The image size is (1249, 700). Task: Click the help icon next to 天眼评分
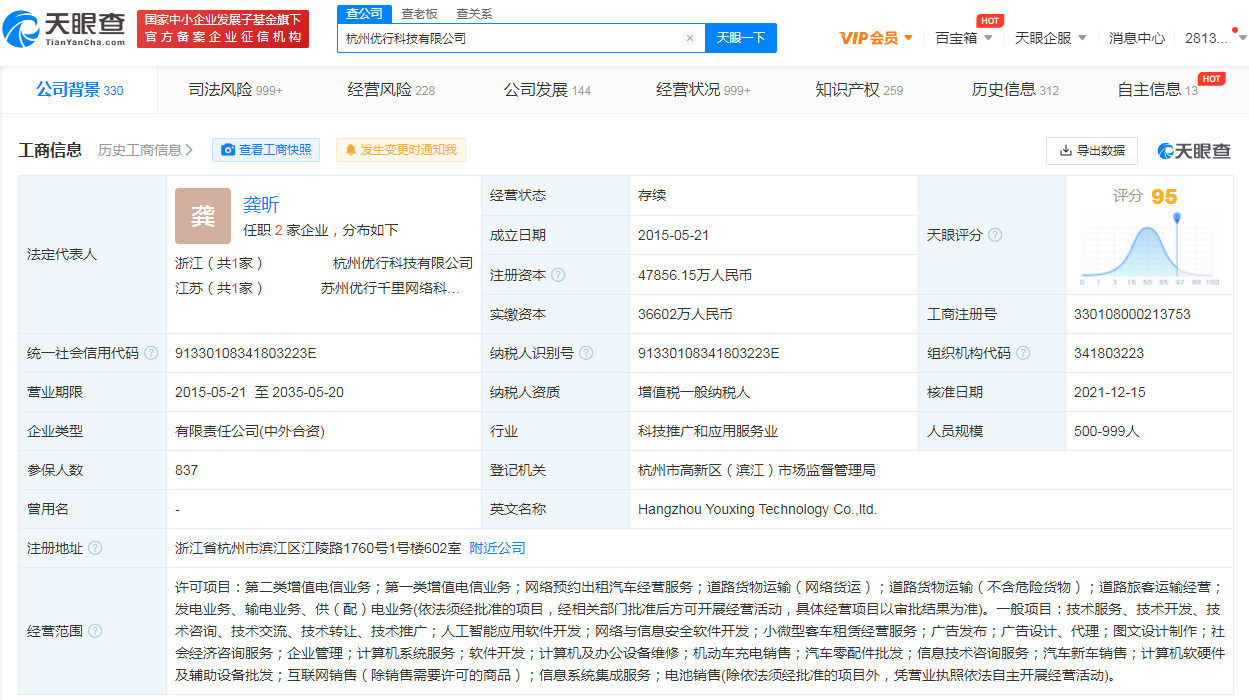click(995, 236)
